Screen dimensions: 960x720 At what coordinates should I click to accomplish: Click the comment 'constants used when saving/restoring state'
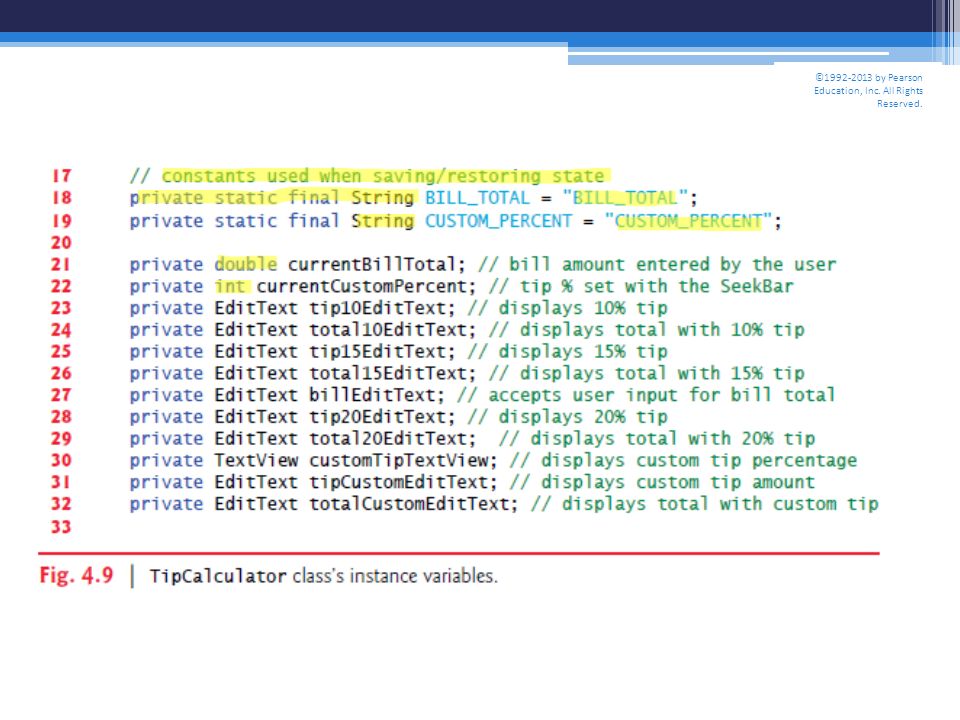pyautogui.click(x=383, y=176)
